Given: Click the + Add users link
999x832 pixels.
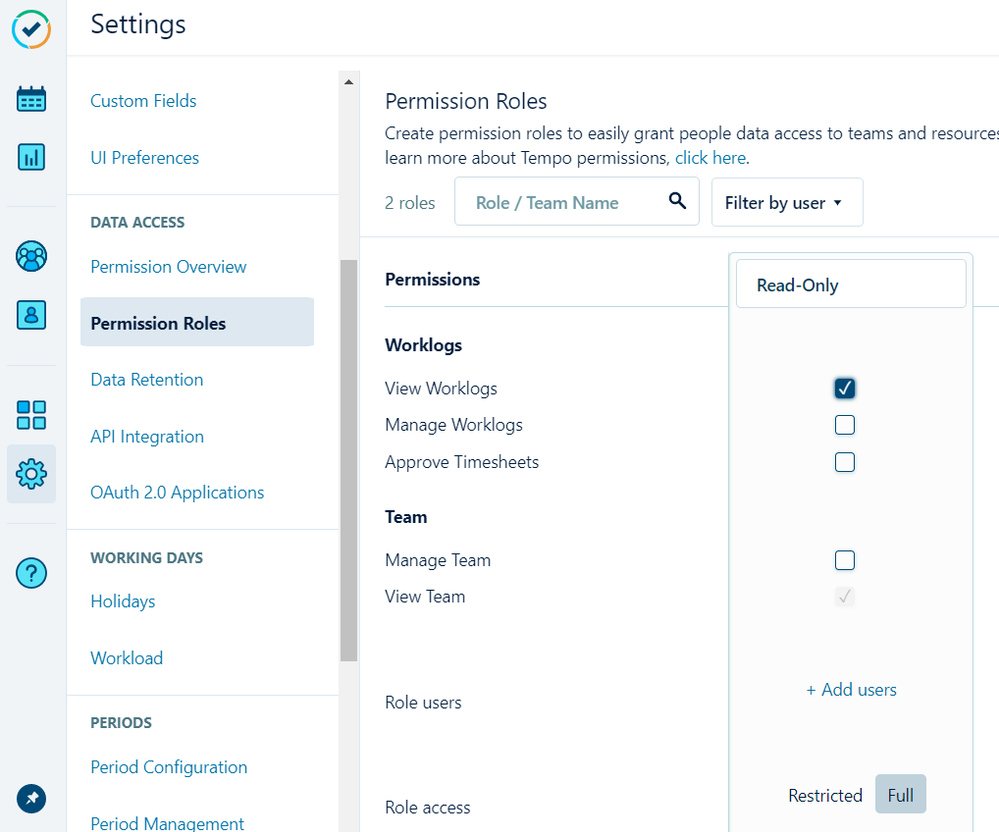Looking at the screenshot, I should [851, 689].
